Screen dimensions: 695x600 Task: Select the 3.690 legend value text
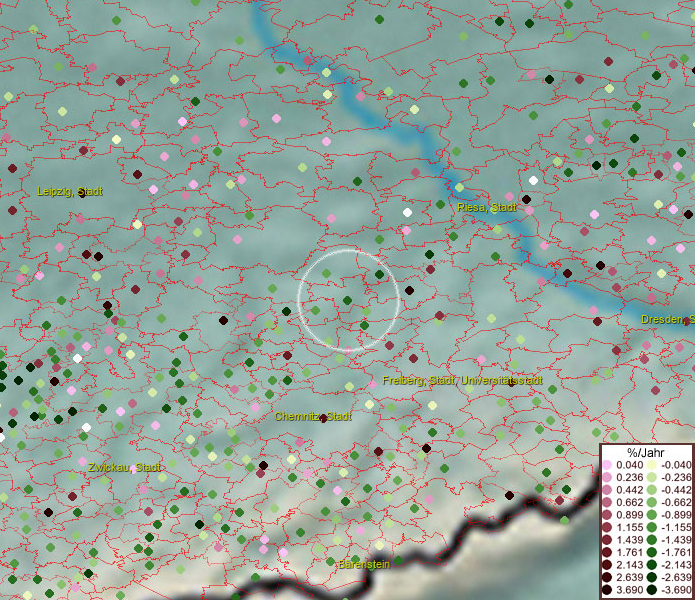(x=629, y=590)
